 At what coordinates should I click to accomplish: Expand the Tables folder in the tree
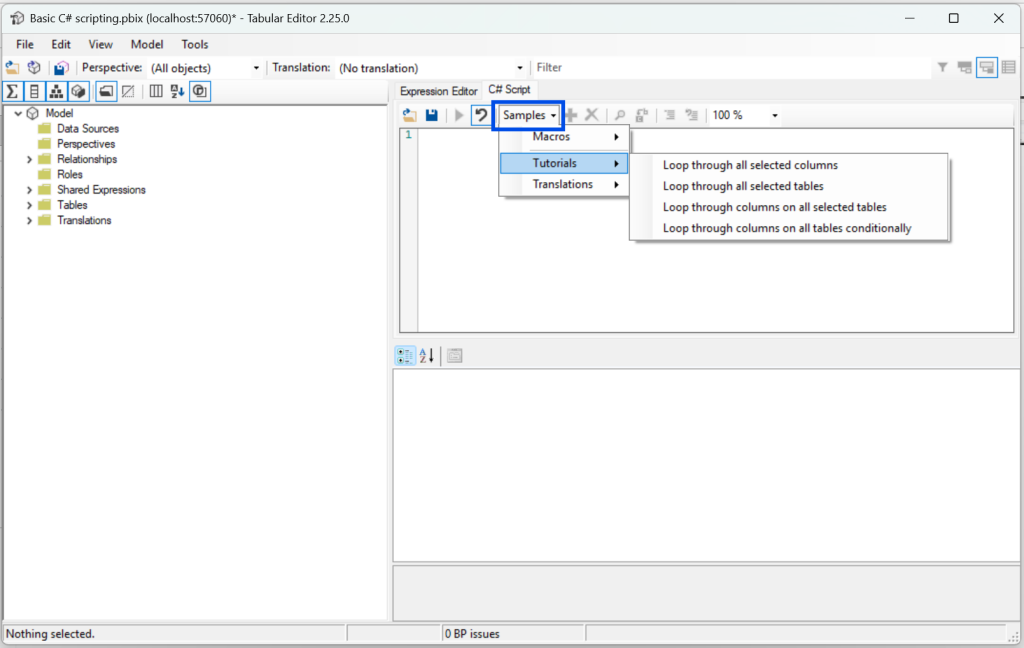pyautogui.click(x=29, y=205)
